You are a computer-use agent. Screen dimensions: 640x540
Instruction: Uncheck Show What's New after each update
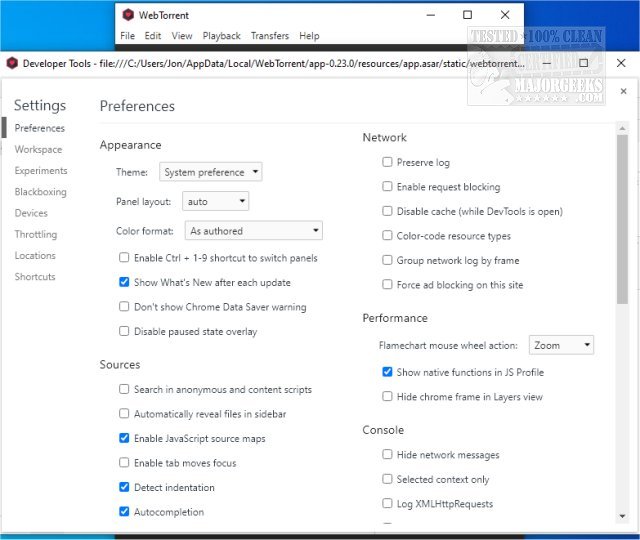pyautogui.click(x=124, y=282)
